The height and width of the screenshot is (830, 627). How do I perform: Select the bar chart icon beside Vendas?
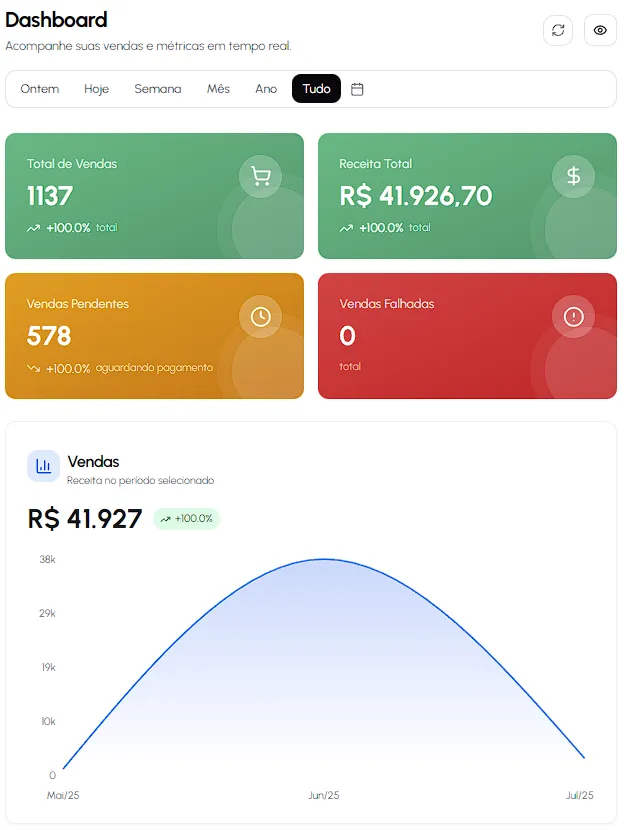click(x=41, y=465)
